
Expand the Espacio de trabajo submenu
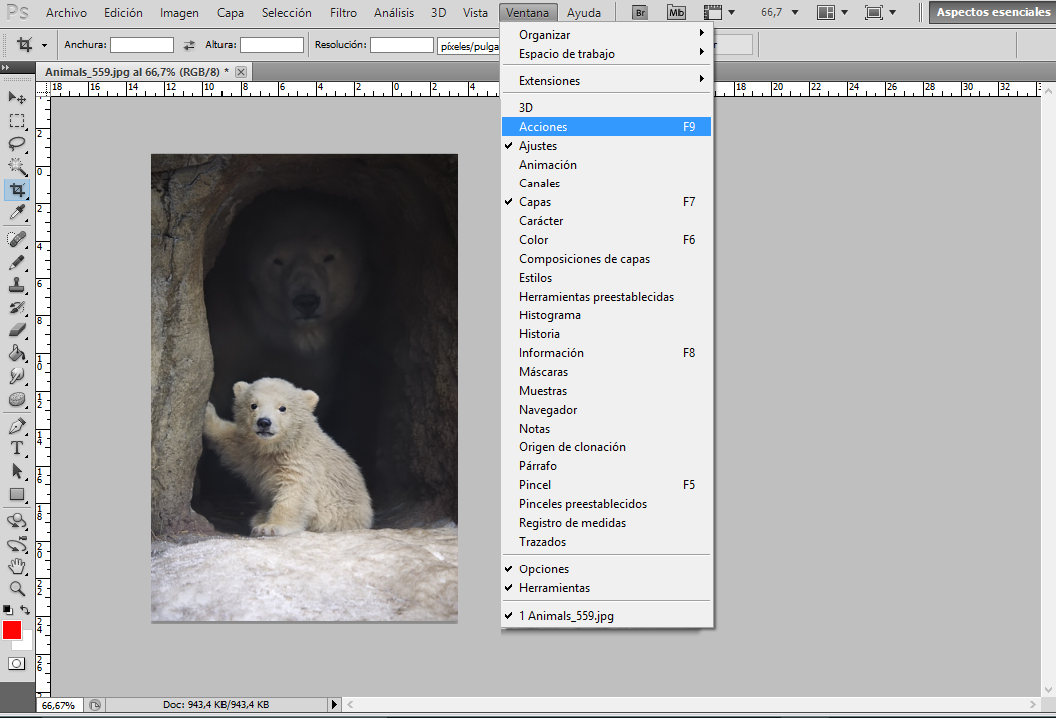click(606, 53)
